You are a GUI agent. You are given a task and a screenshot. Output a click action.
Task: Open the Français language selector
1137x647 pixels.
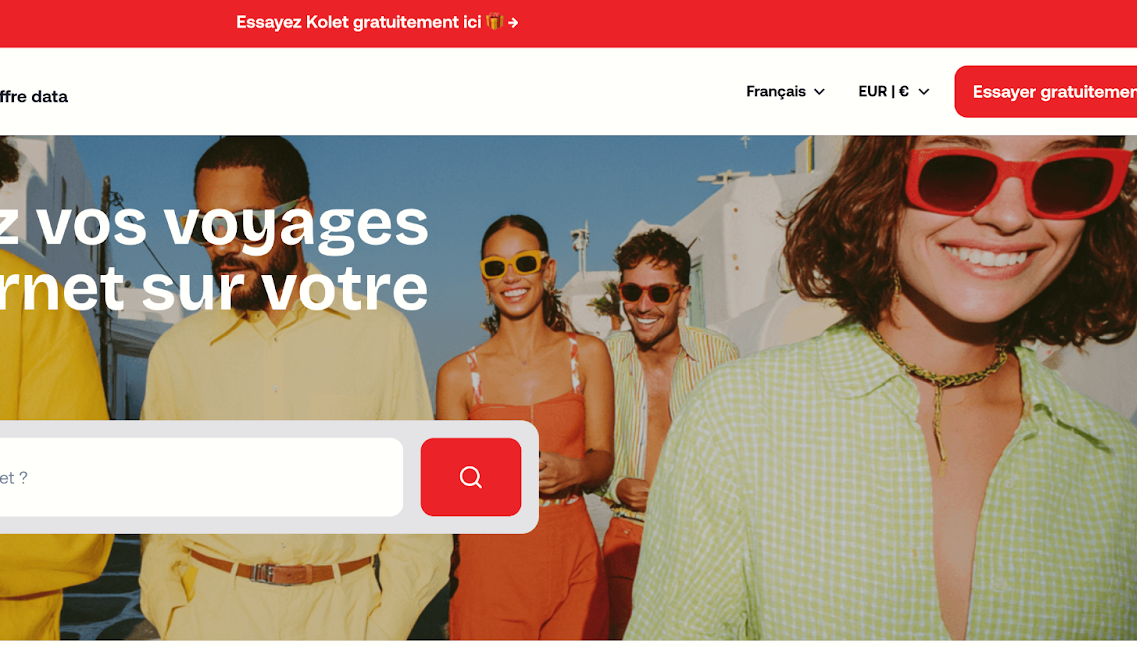[x=785, y=91]
